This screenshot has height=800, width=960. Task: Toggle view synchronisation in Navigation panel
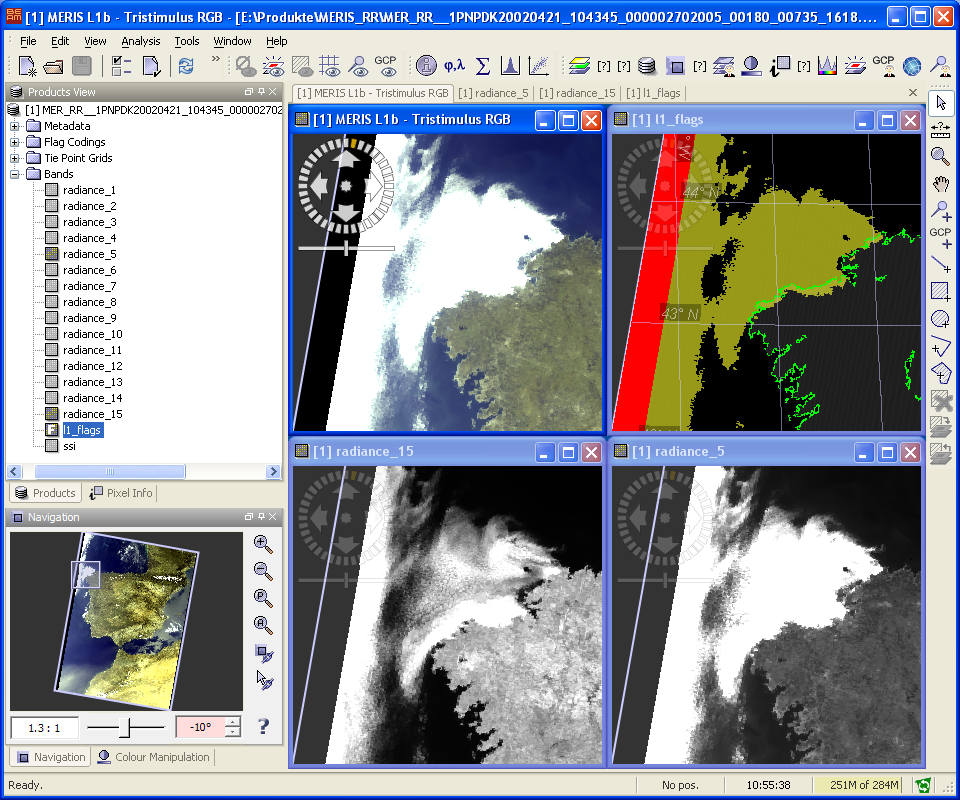pyautogui.click(x=263, y=652)
